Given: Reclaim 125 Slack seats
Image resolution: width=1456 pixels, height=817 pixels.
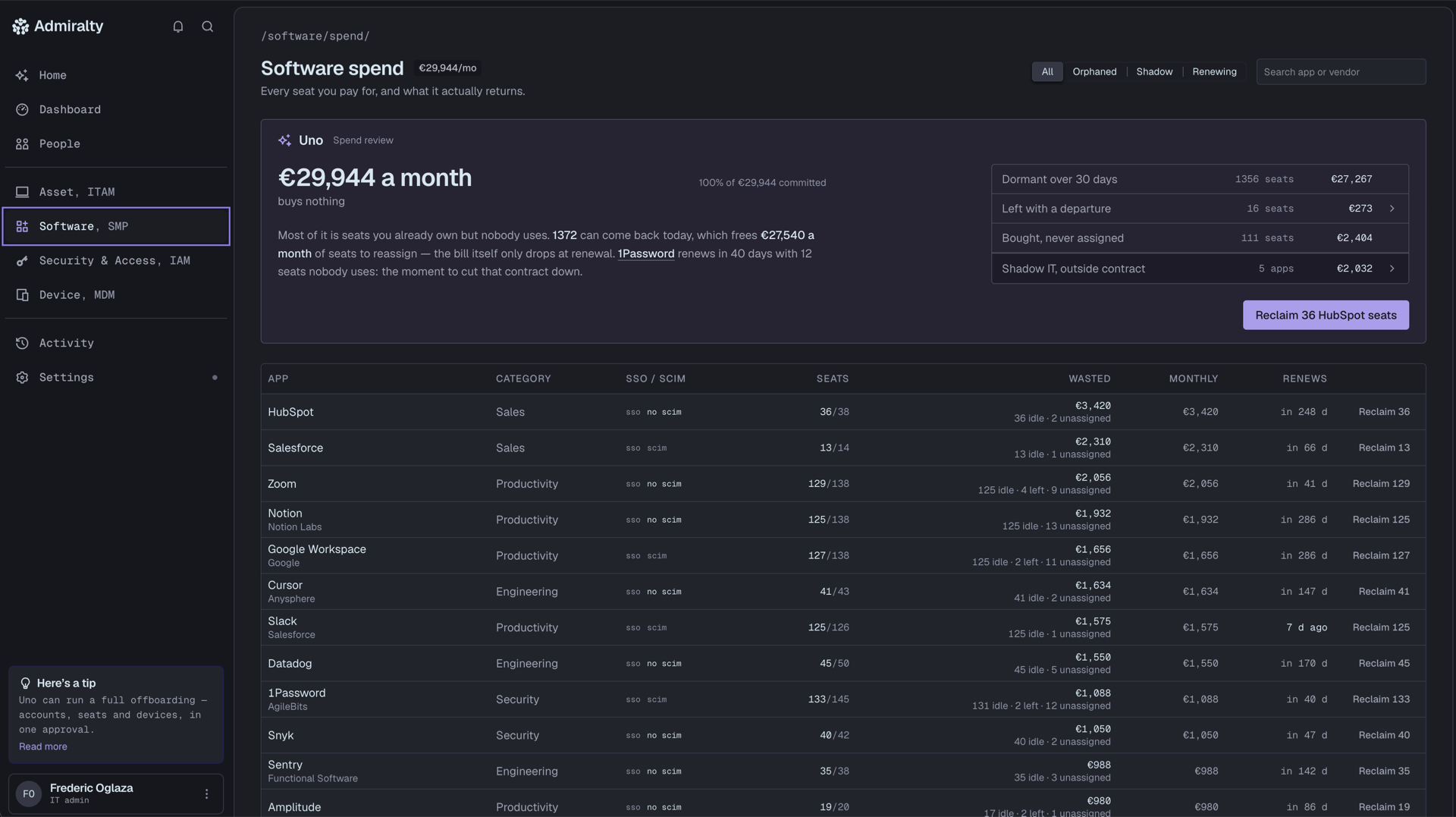Looking at the screenshot, I should click(x=1381, y=627).
